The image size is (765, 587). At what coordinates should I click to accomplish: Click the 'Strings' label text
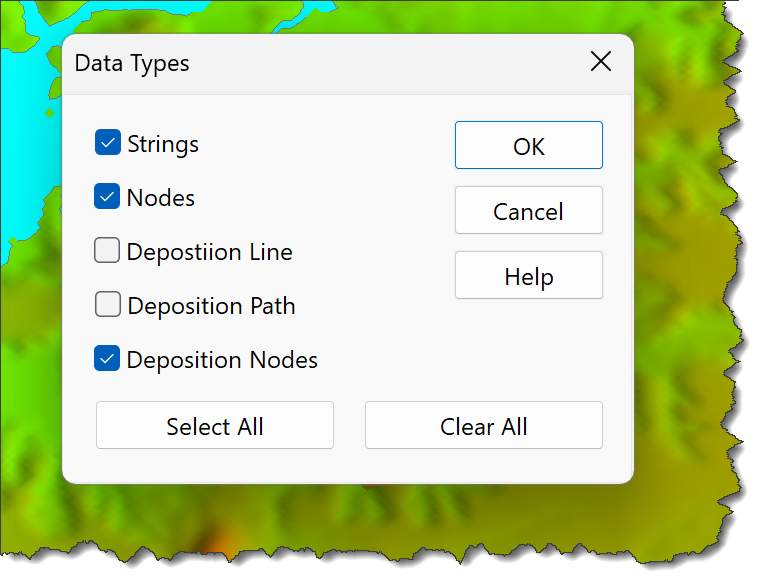click(x=163, y=144)
